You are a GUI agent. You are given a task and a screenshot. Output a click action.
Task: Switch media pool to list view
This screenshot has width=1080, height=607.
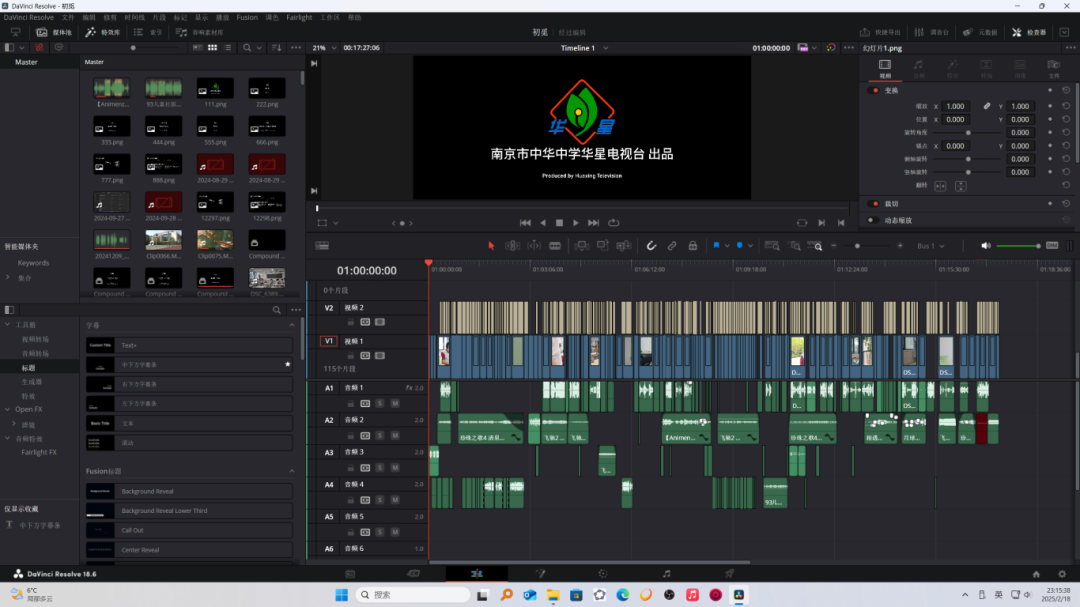pyautogui.click(x=227, y=48)
